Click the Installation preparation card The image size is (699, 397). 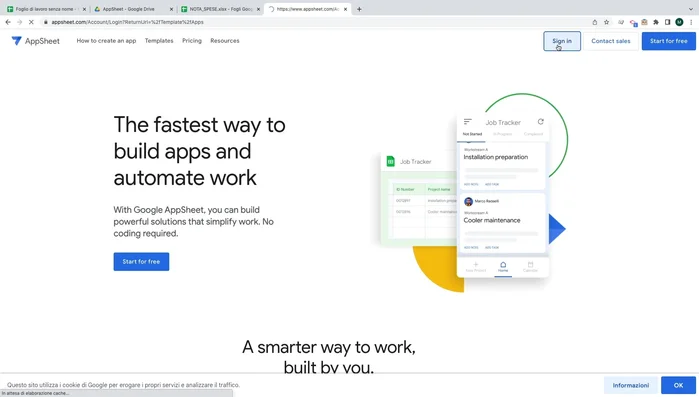[501, 166]
